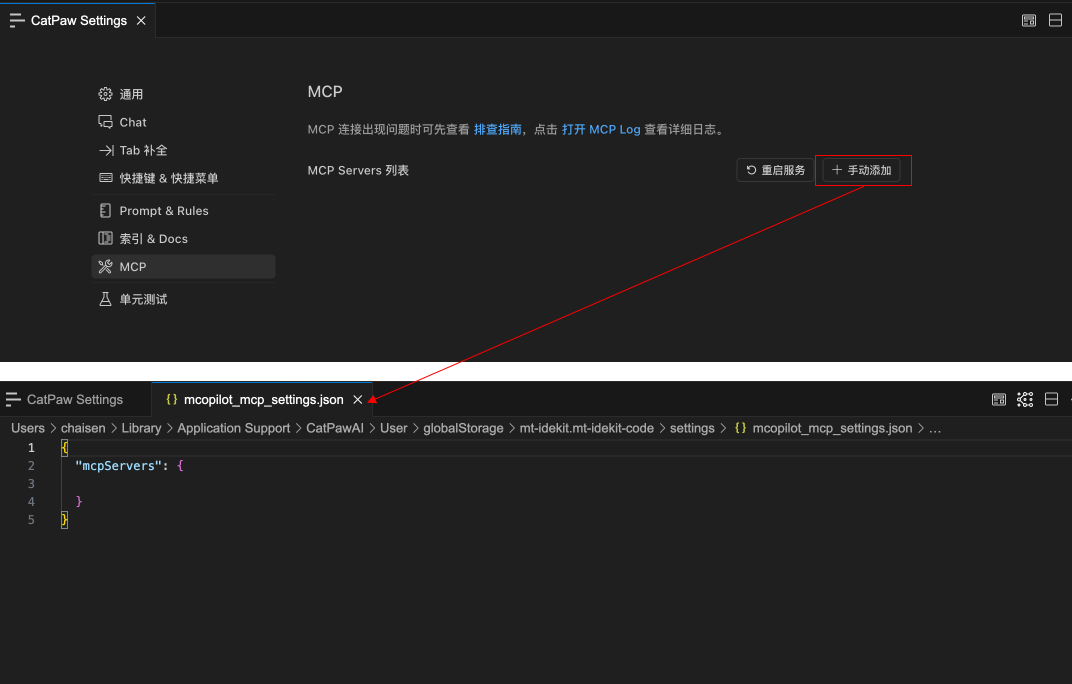Open the 排查指南 troubleshooting guide link
This screenshot has height=684, width=1072.
pyautogui.click(x=497, y=129)
